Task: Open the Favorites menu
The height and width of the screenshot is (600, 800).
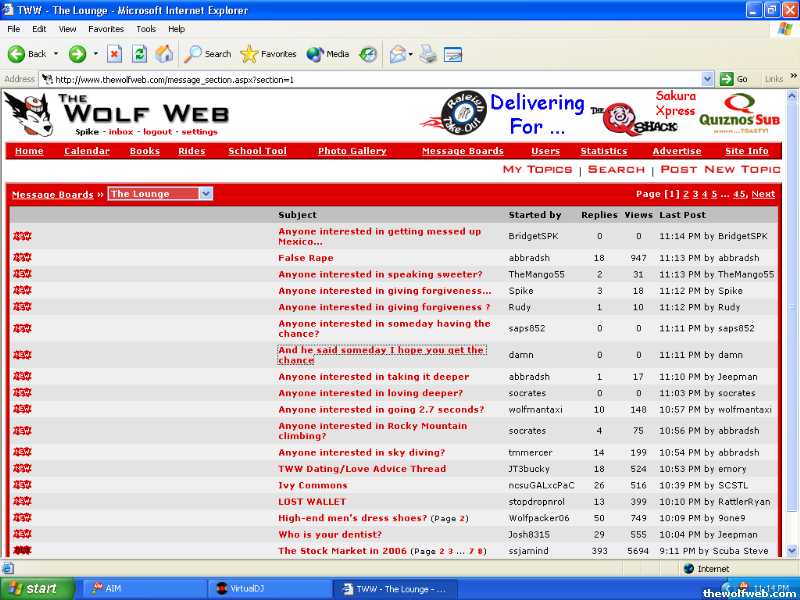Action: click(106, 29)
